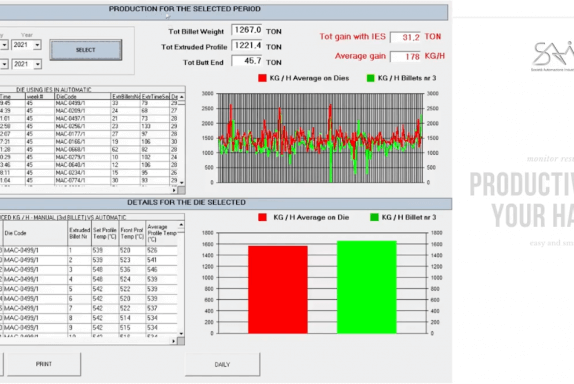Click the DieCode column header in the upper table
The height and width of the screenshot is (384, 574).
pos(82,97)
